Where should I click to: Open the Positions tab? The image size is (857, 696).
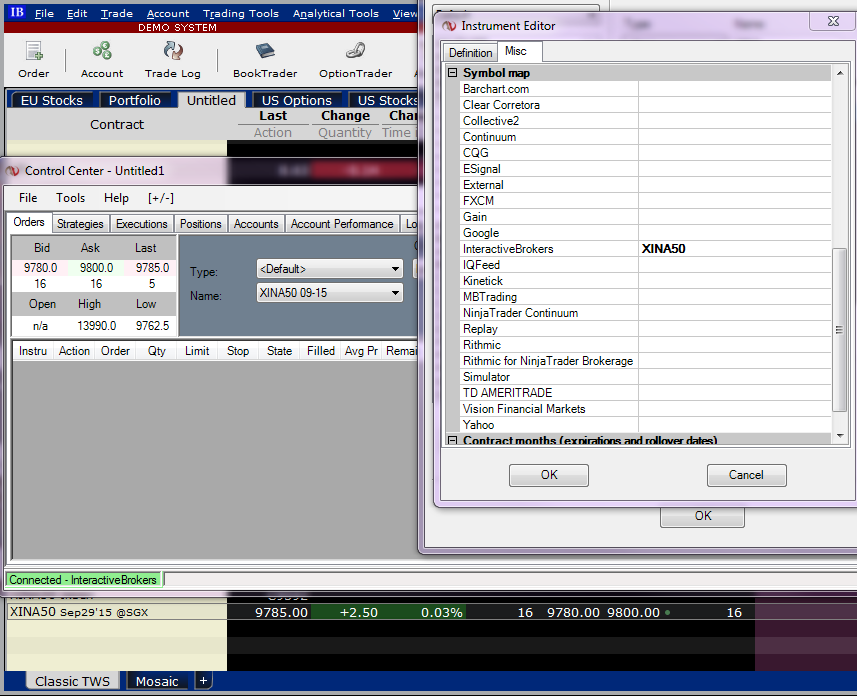click(201, 224)
